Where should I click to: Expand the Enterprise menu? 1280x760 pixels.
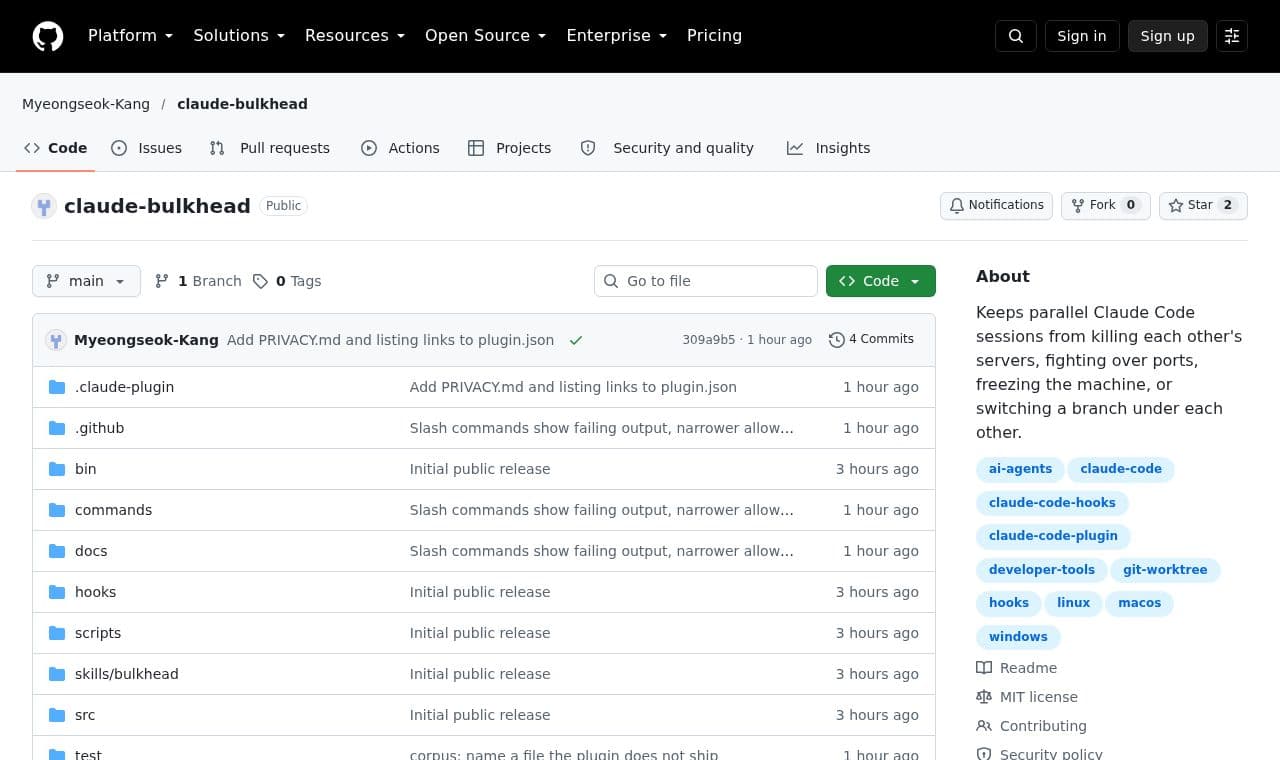coord(617,36)
